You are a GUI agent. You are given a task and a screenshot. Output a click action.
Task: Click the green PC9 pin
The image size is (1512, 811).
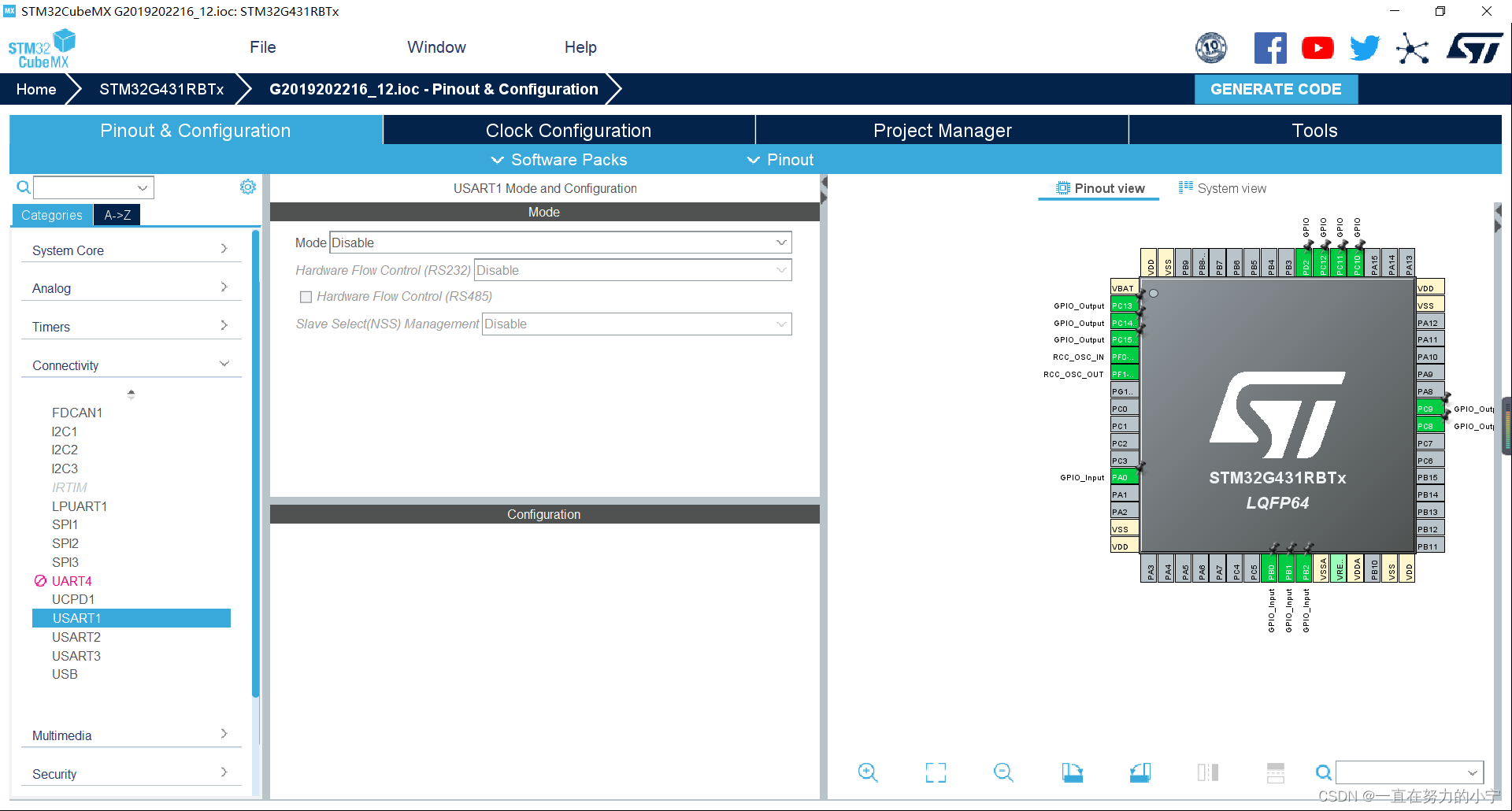[x=1429, y=409]
